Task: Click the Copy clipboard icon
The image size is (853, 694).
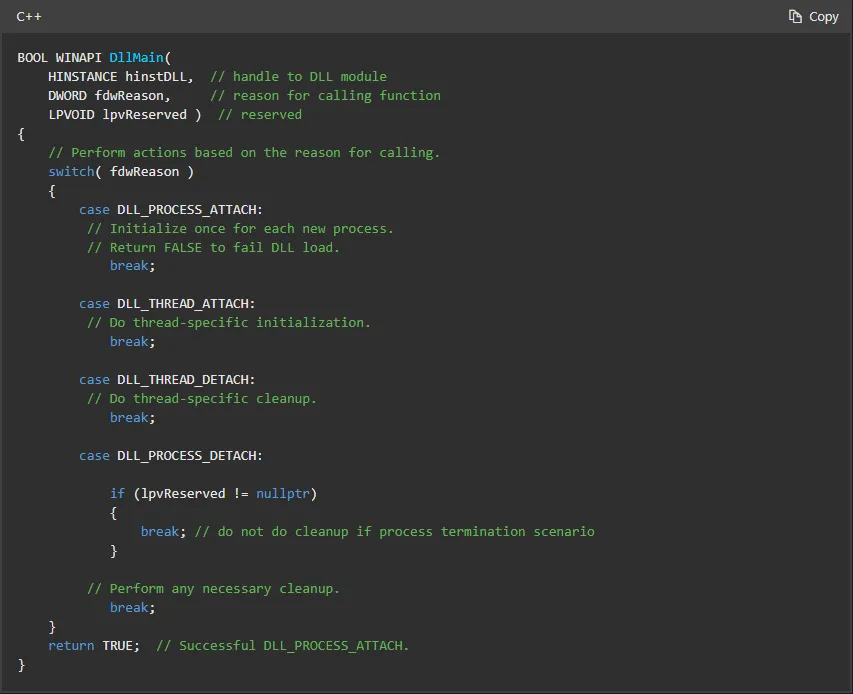Action: click(x=795, y=16)
